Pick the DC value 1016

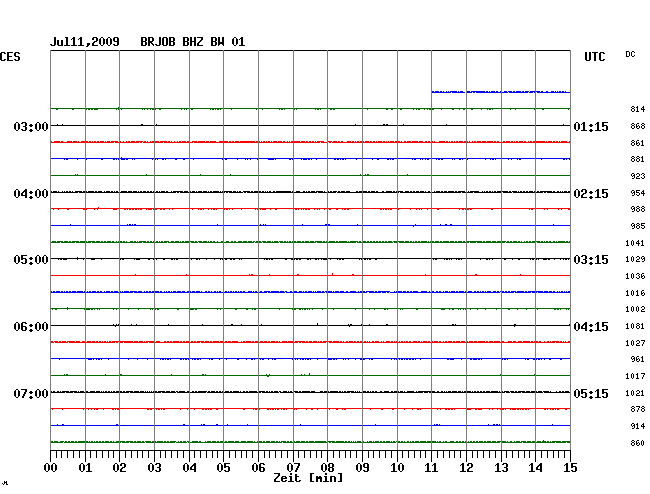click(x=635, y=293)
